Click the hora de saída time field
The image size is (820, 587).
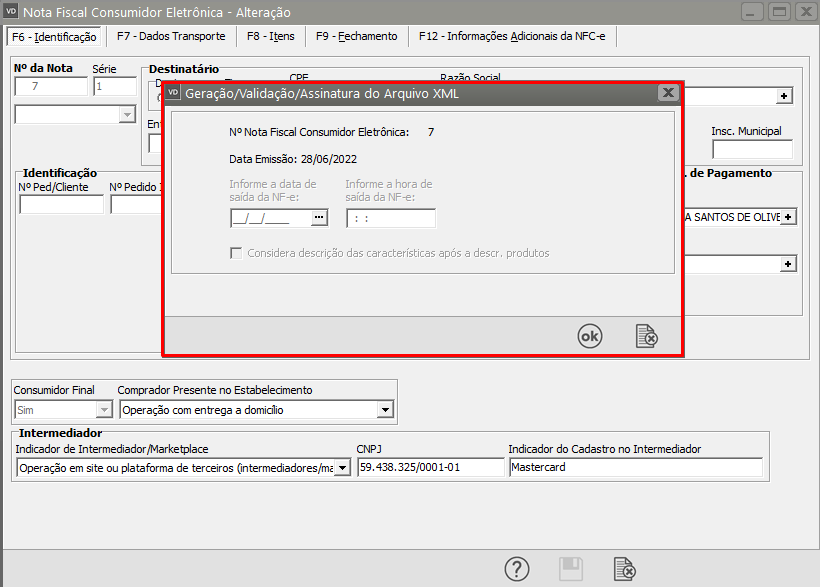coord(391,218)
